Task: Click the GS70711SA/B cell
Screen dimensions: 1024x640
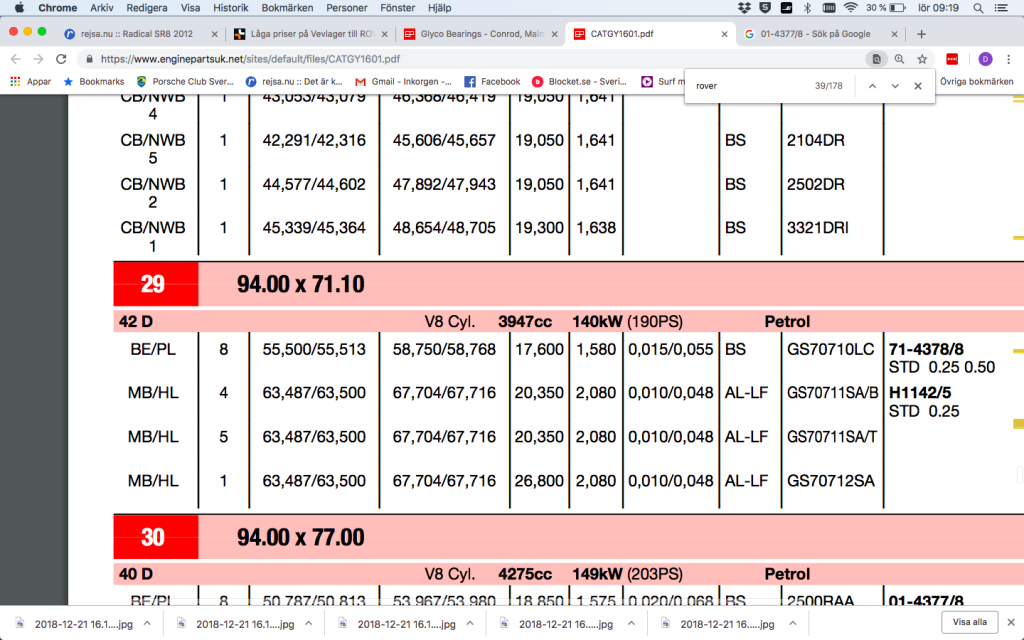Action: (833, 393)
